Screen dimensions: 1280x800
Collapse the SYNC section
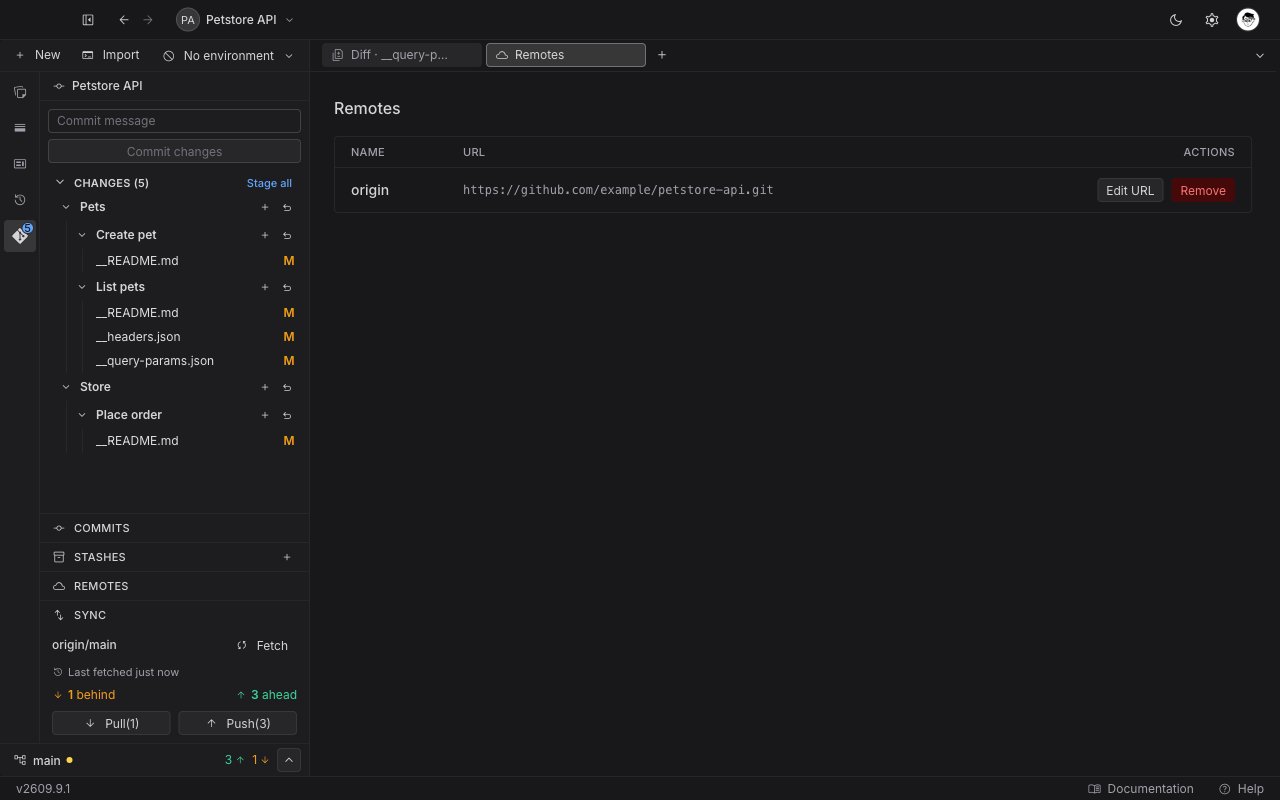[x=174, y=615]
